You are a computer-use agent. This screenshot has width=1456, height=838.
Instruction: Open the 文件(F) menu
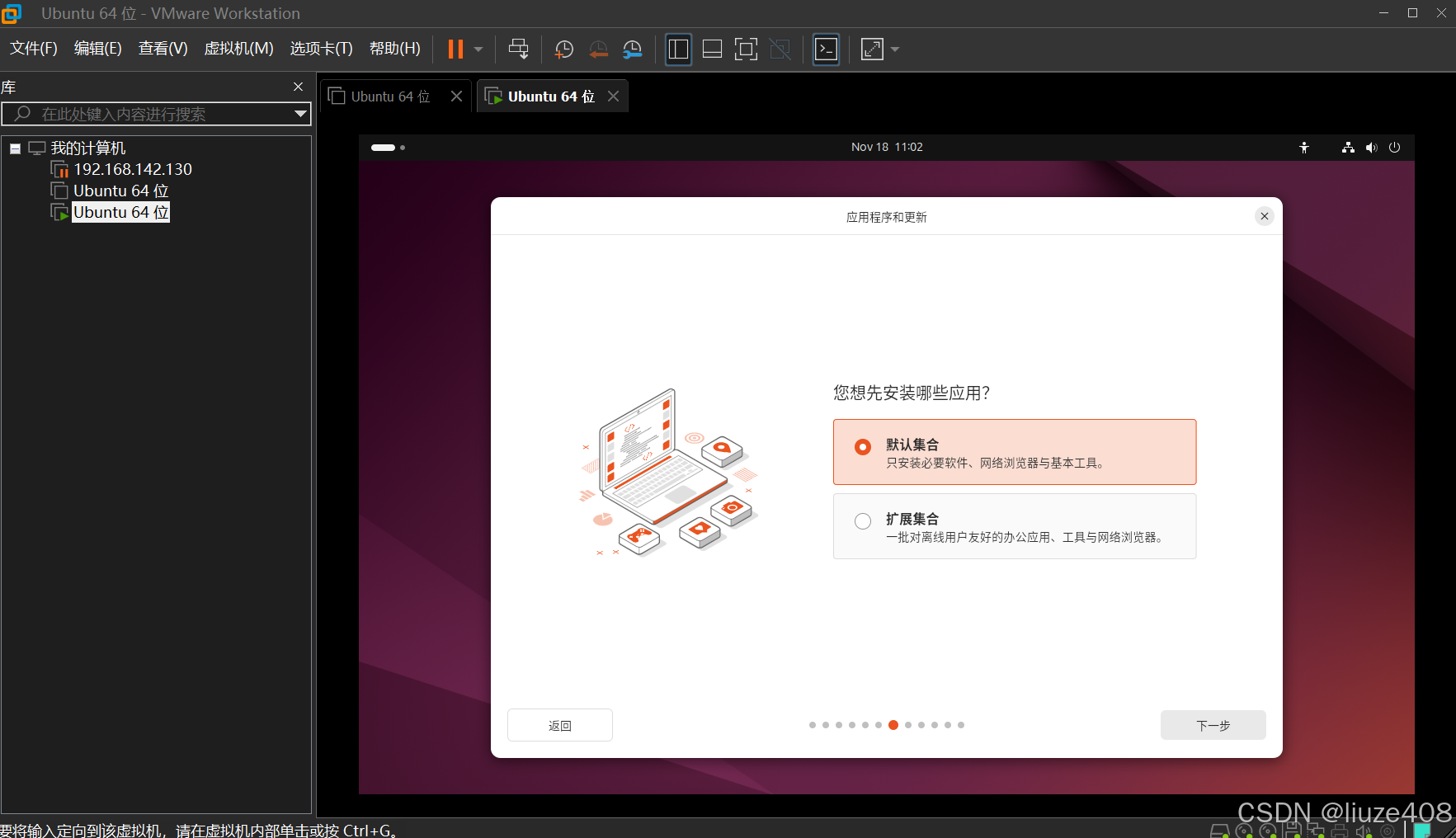pos(34,49)
